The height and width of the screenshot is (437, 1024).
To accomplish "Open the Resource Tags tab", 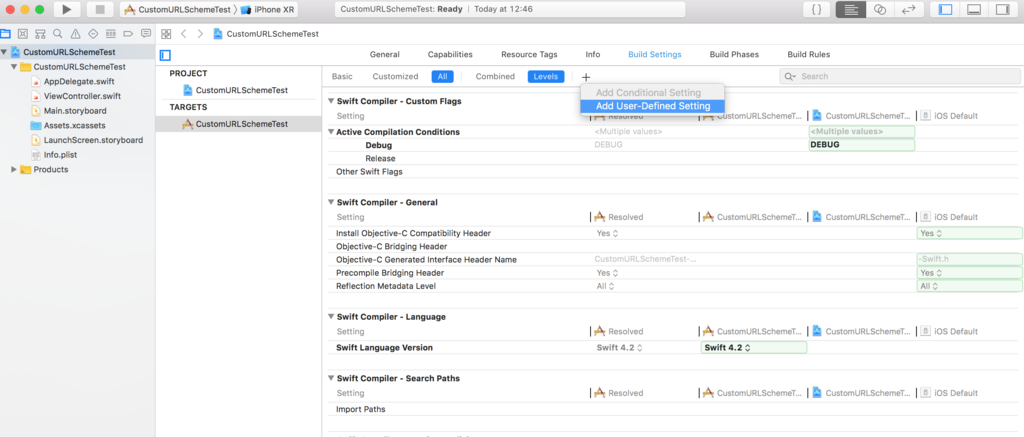I will click(529, 55).
